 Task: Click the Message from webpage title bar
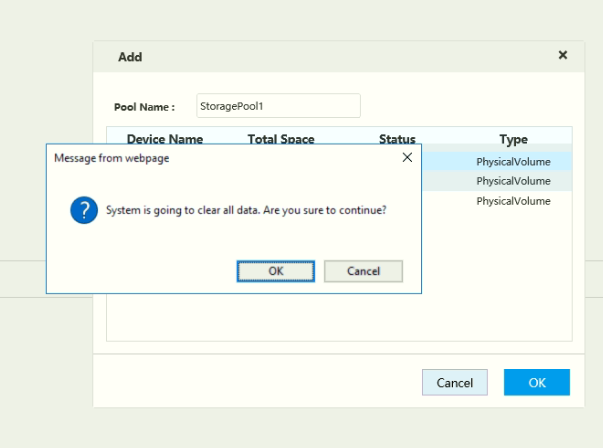200,157
